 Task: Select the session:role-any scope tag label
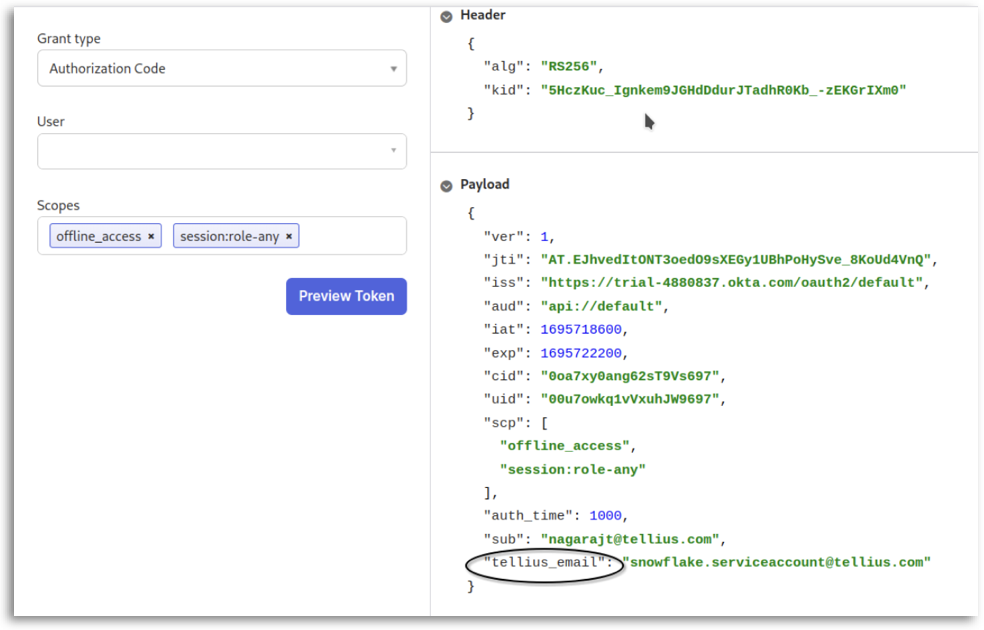(230, 236)
